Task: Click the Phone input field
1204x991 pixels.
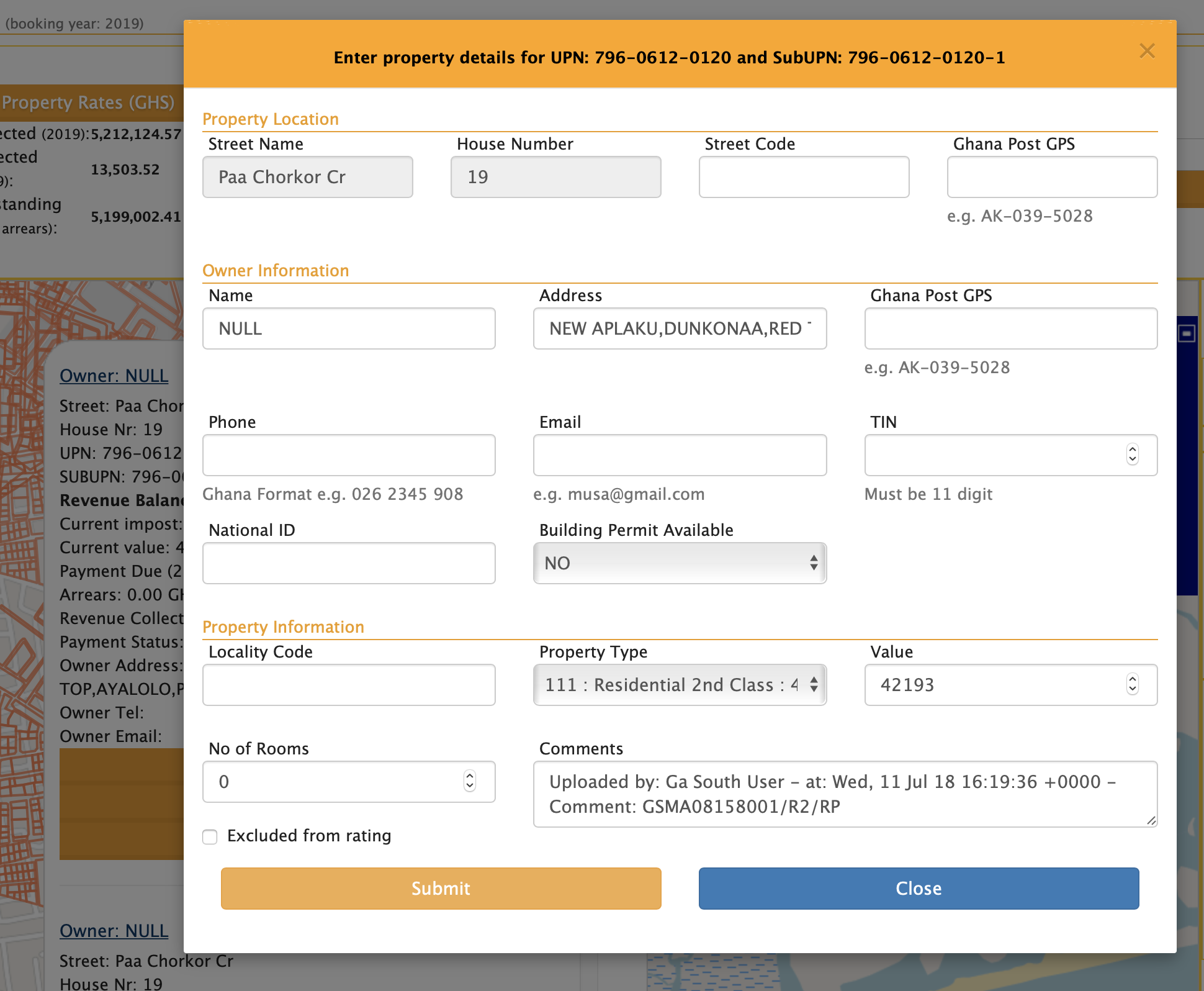Action: (x=349, y=455)
